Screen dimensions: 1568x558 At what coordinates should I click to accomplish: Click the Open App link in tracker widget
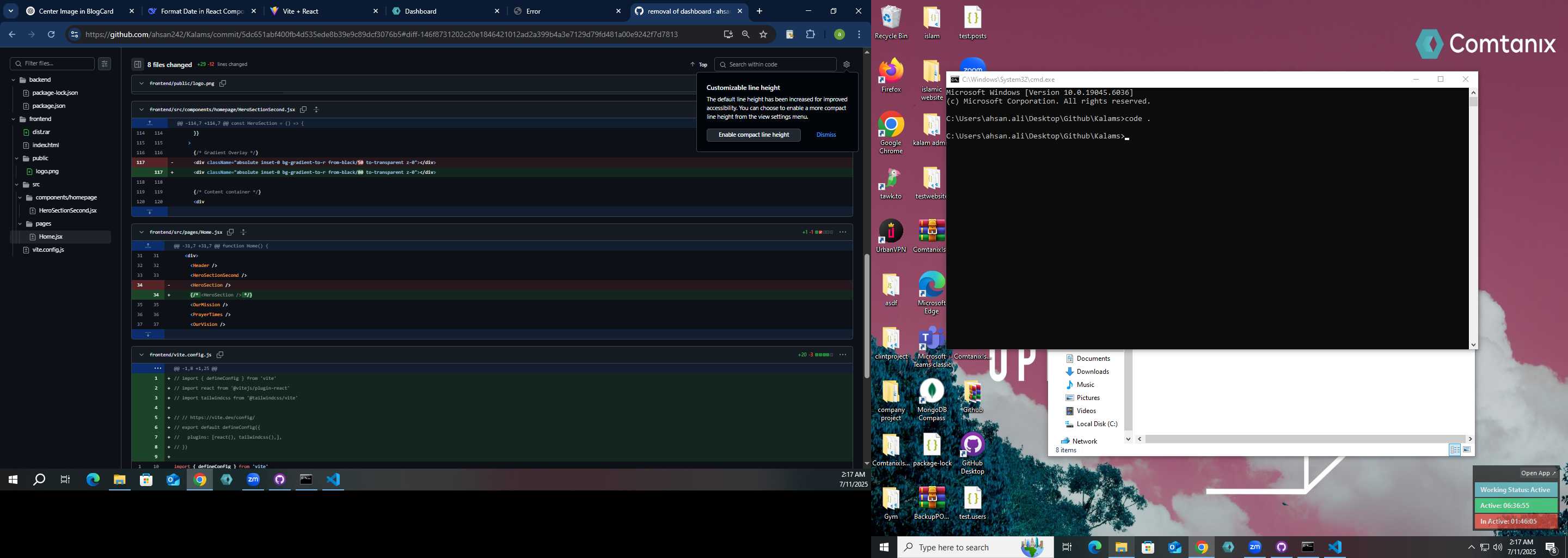pyautogui.click(x=1539, y=474)
